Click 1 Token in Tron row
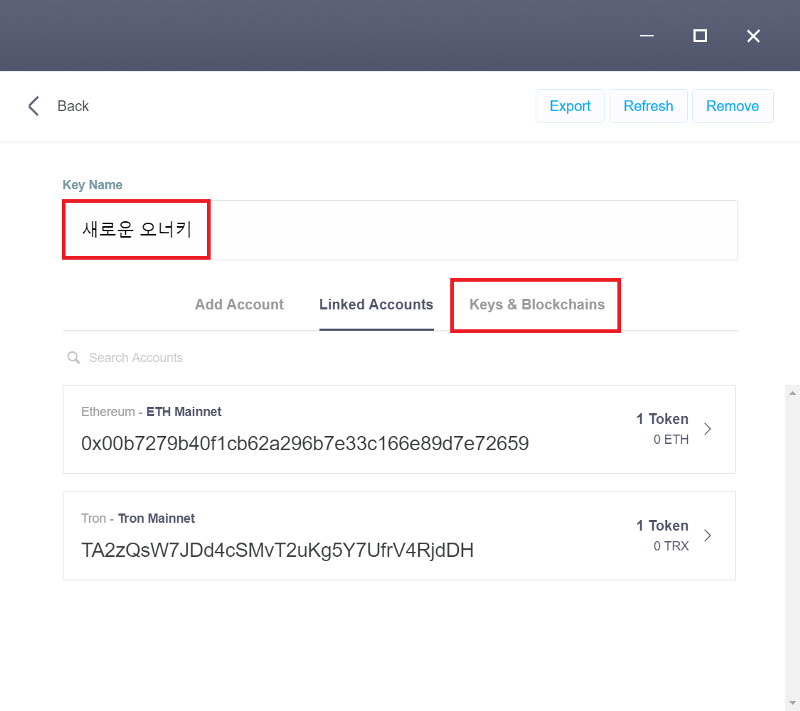 pos(662,526)
